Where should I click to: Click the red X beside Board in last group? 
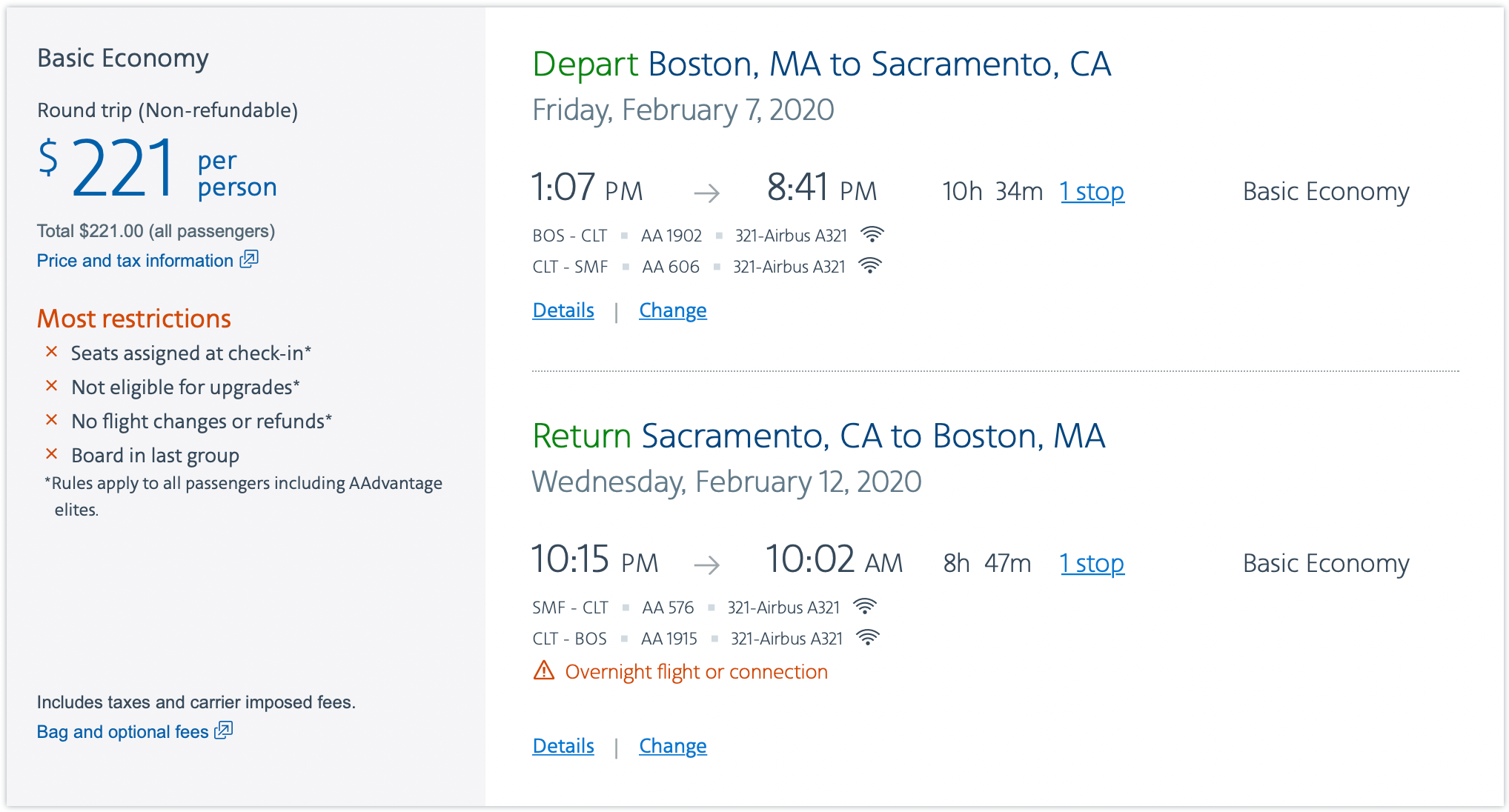pos(52,454)
